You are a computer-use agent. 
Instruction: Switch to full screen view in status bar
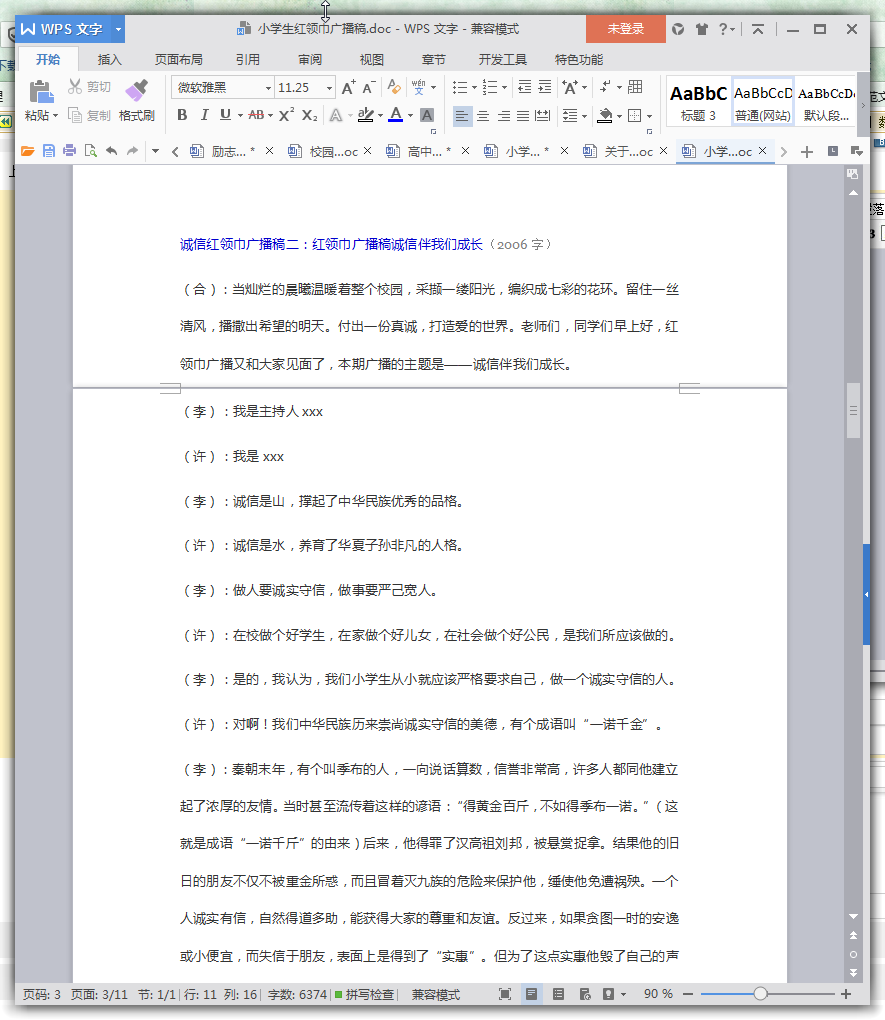pos(504,994)
